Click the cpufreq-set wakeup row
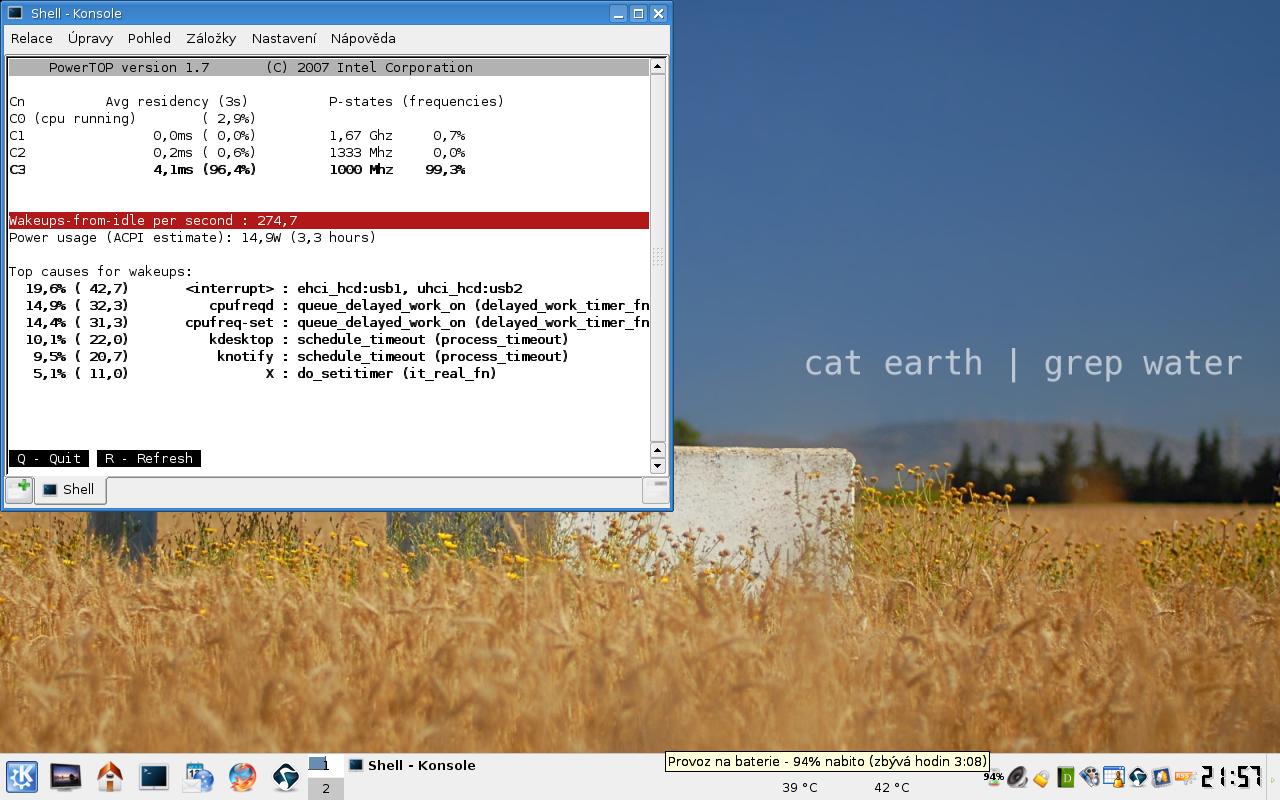This screenshot has width=1280, height=800. tap(337, 322)
